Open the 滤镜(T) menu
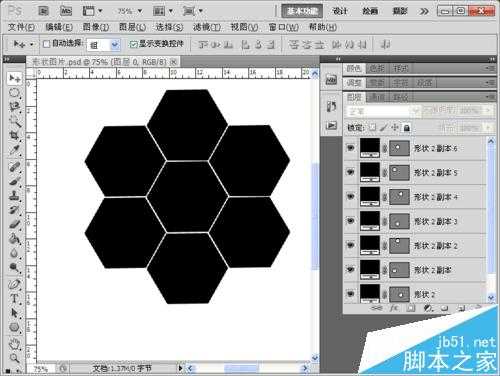500x376 pixels. 207,27
